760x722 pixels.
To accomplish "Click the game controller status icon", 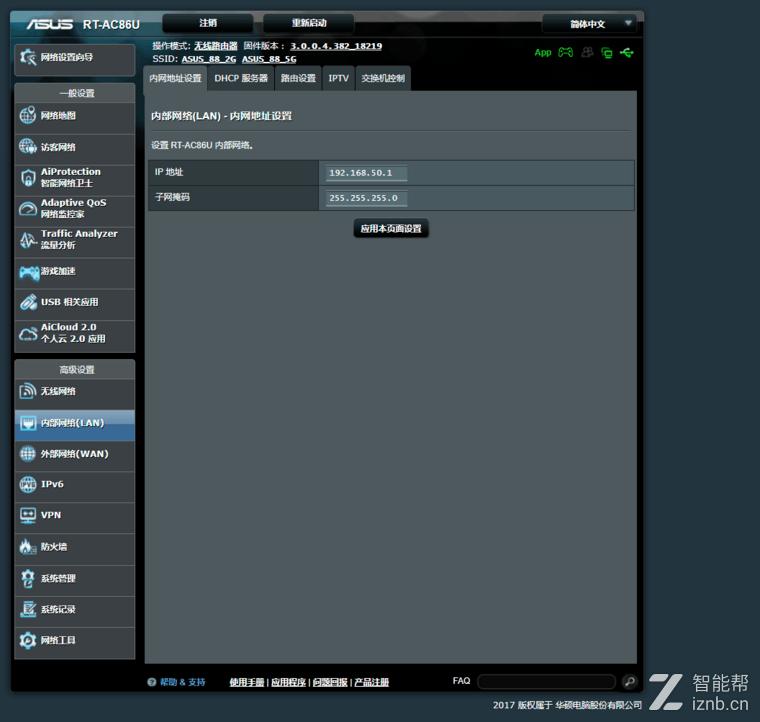I will point(566,52).
